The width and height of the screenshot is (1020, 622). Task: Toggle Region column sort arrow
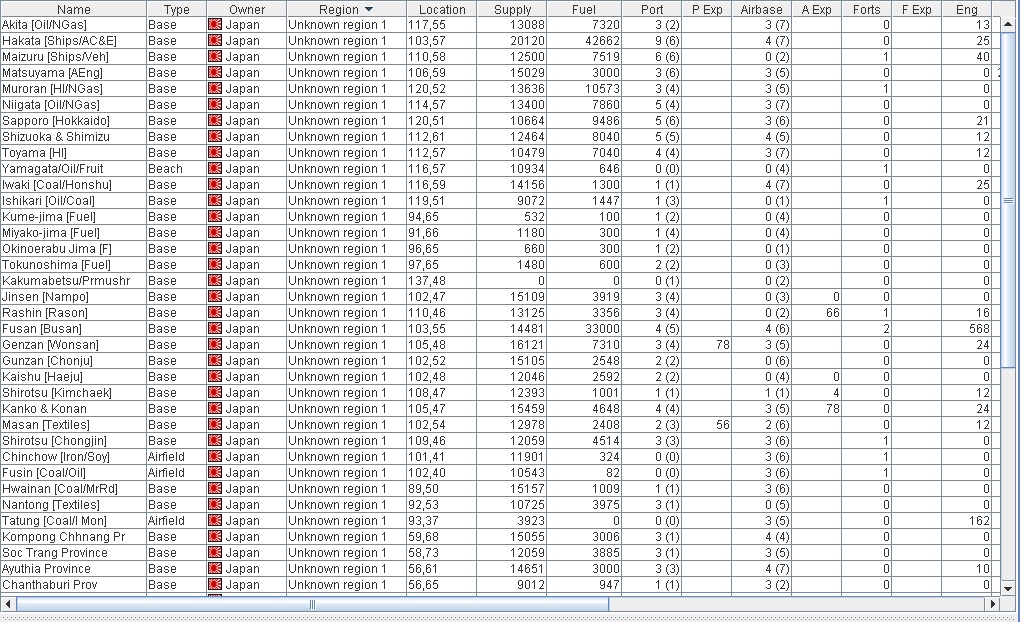(369, 9)
